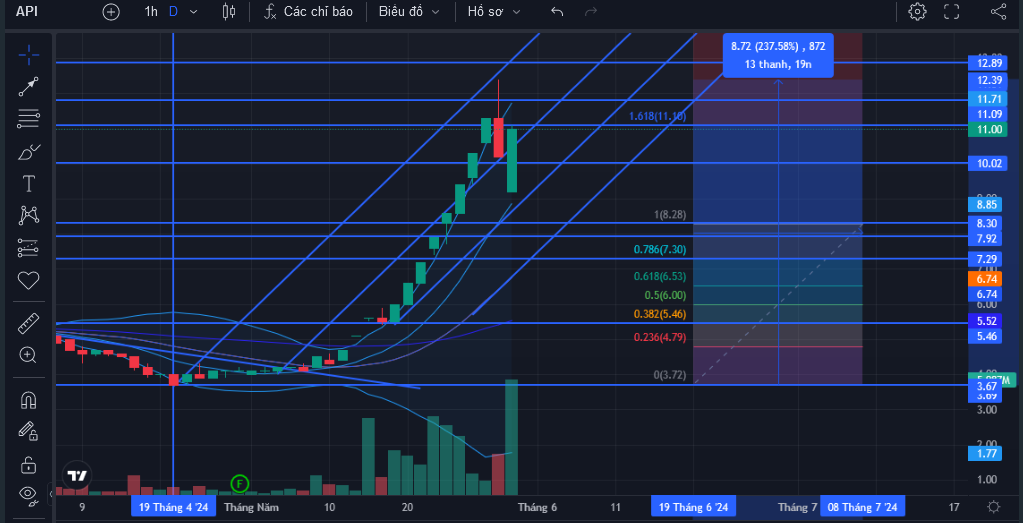
Task: Click the 11.00 current price label
Action: [989, 130]
